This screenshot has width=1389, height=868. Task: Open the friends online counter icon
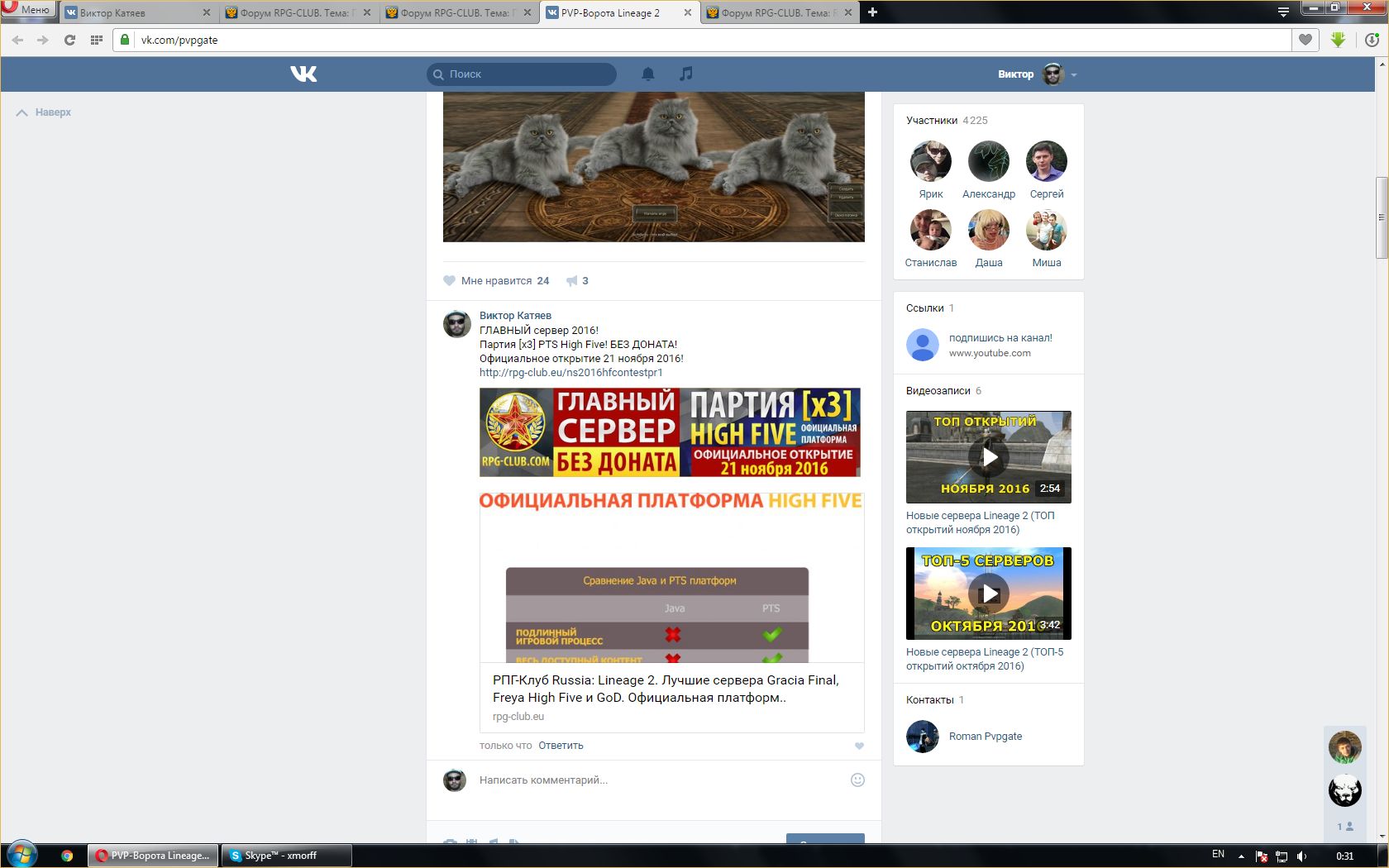pos(1345,827)
